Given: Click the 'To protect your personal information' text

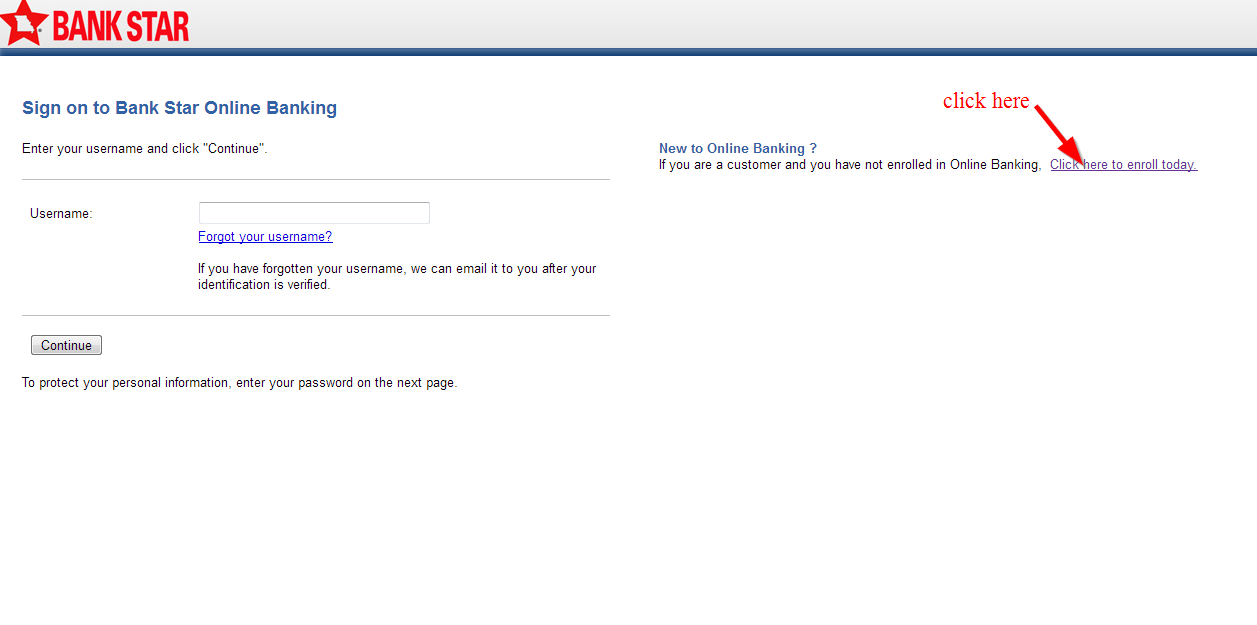Looking at the screenshot, I should (240, 383).
